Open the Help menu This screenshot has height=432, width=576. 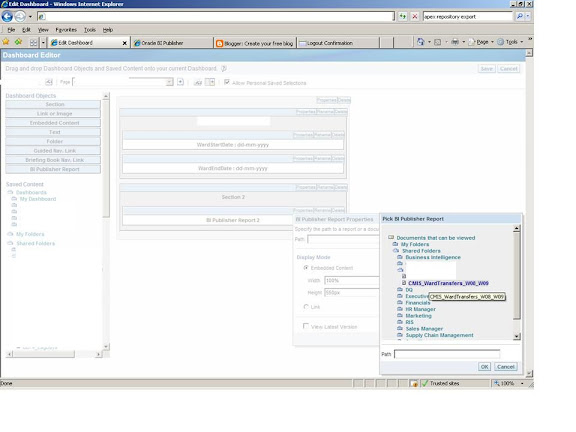coord(108,30)
